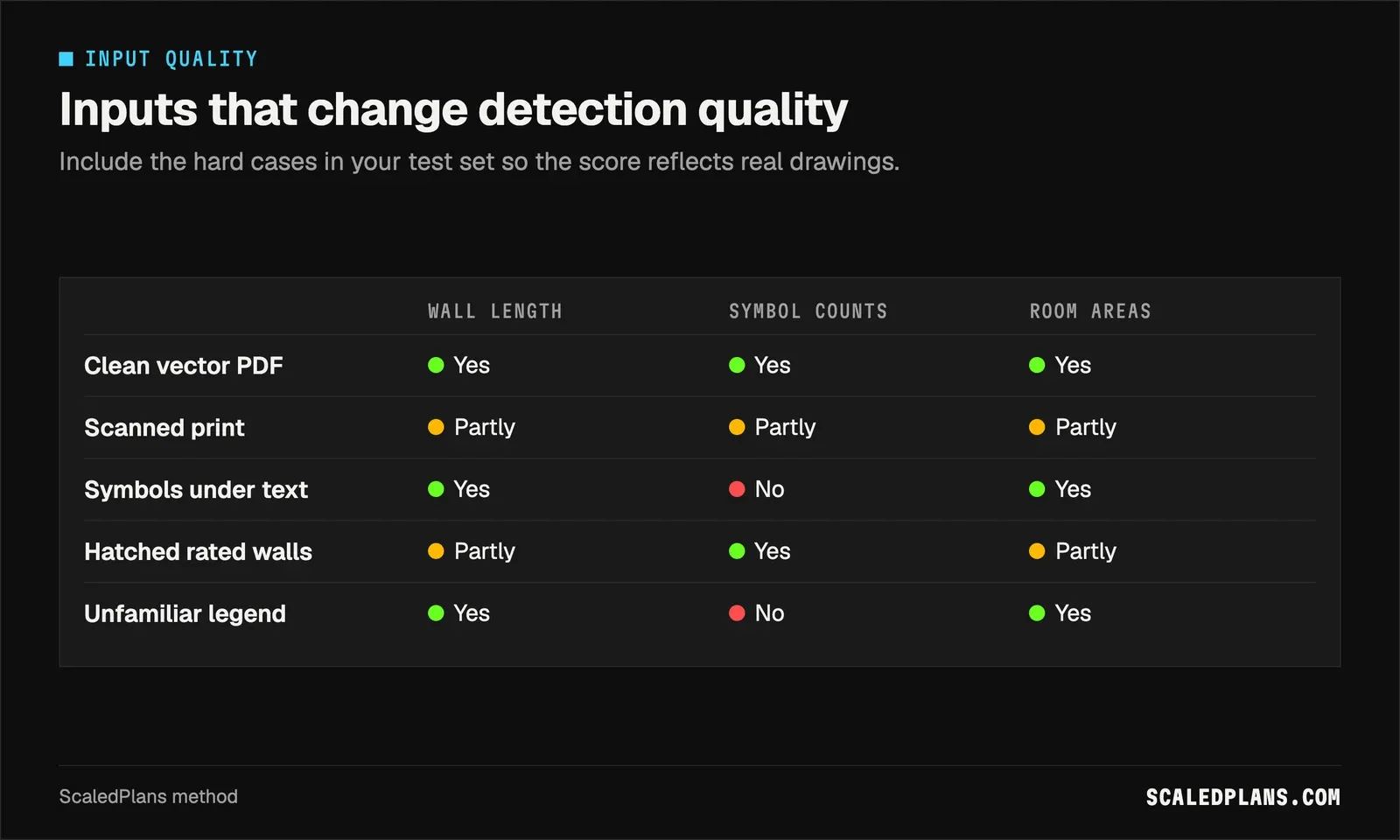1400x840 pixels.
Task: Click the 'Hatched rated walls' row label
Action: click(198, 552)
